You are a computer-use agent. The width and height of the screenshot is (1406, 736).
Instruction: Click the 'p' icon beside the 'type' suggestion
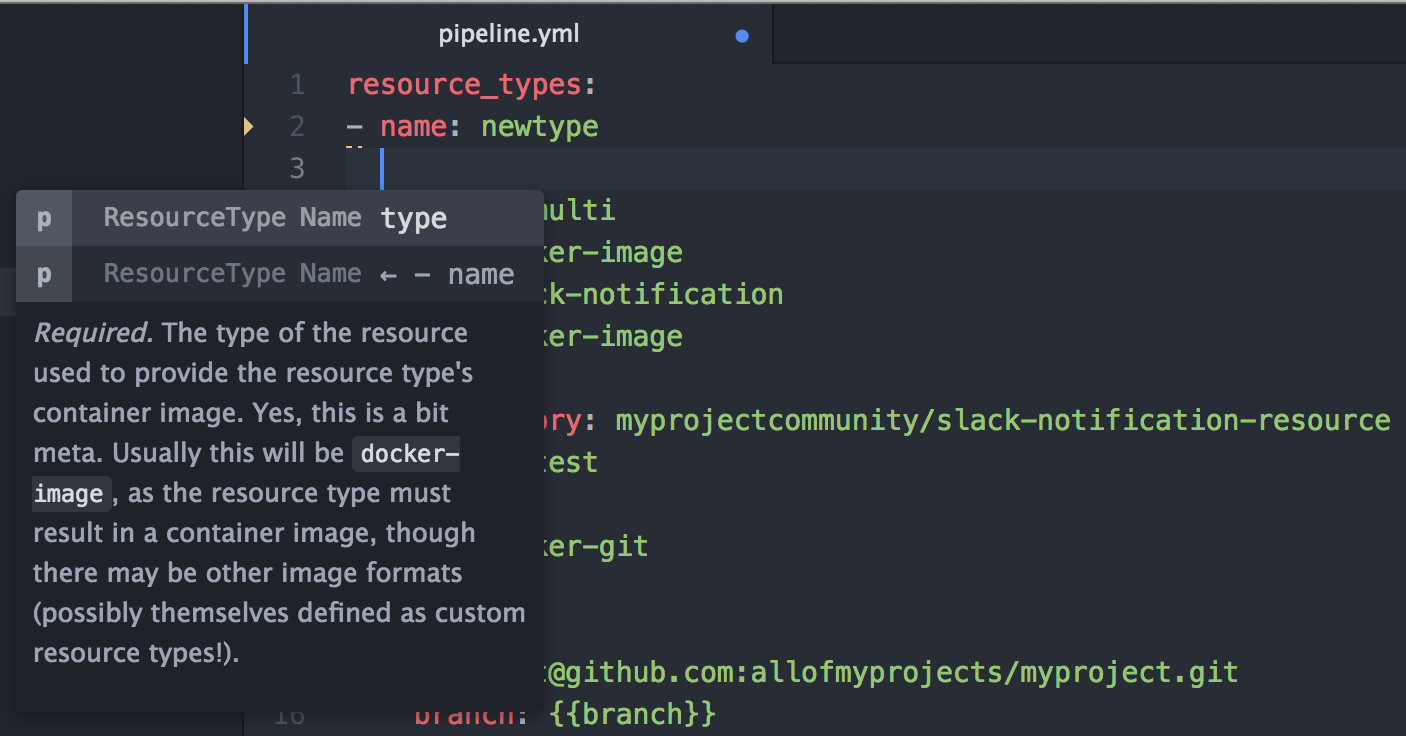(44, 218)
